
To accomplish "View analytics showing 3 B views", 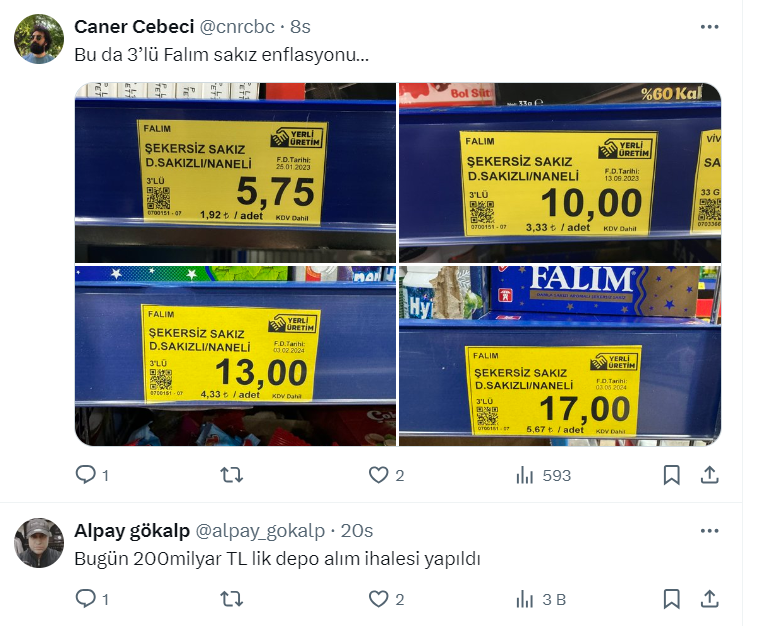I will pos(540,599).
